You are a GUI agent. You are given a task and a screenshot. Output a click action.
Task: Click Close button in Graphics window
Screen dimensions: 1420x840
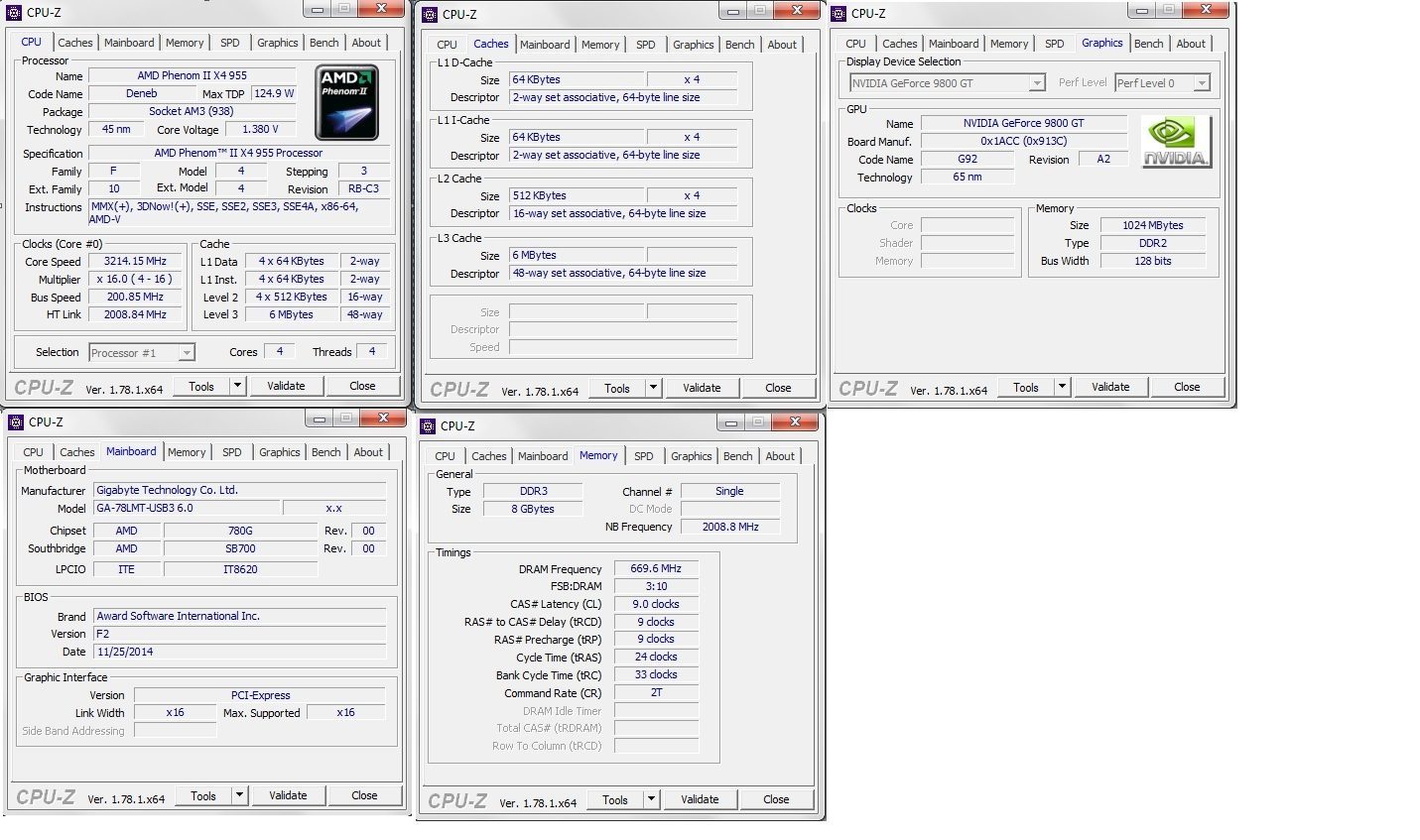point(1187,387)
